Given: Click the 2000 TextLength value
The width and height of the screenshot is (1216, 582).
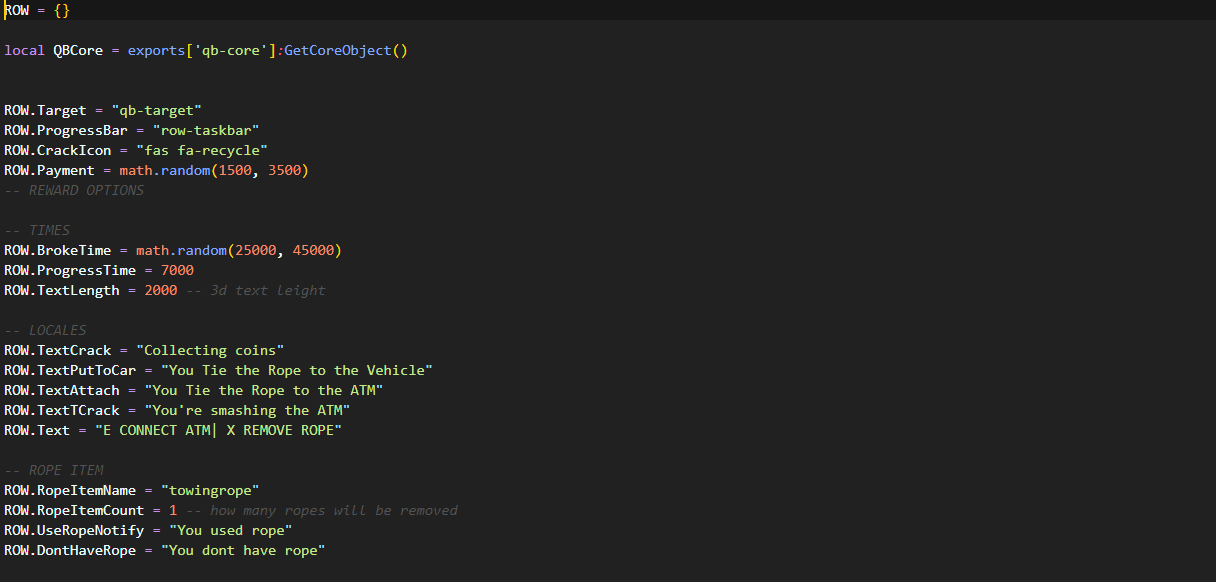Looking at the screenshot, I should (160, 290).
